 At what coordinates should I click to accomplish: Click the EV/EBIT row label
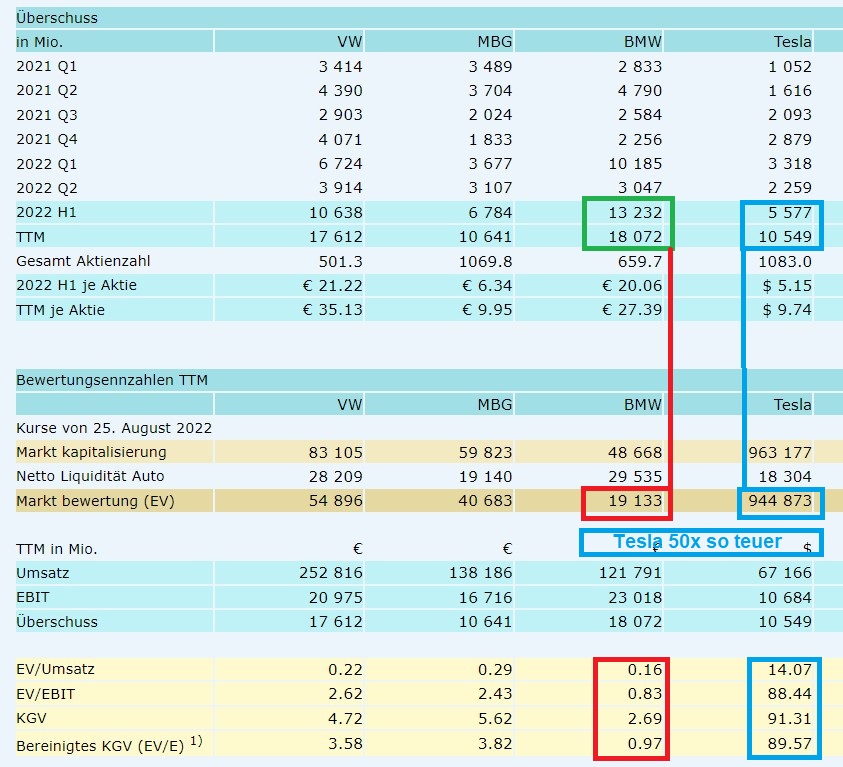click(x=46, y=694)
